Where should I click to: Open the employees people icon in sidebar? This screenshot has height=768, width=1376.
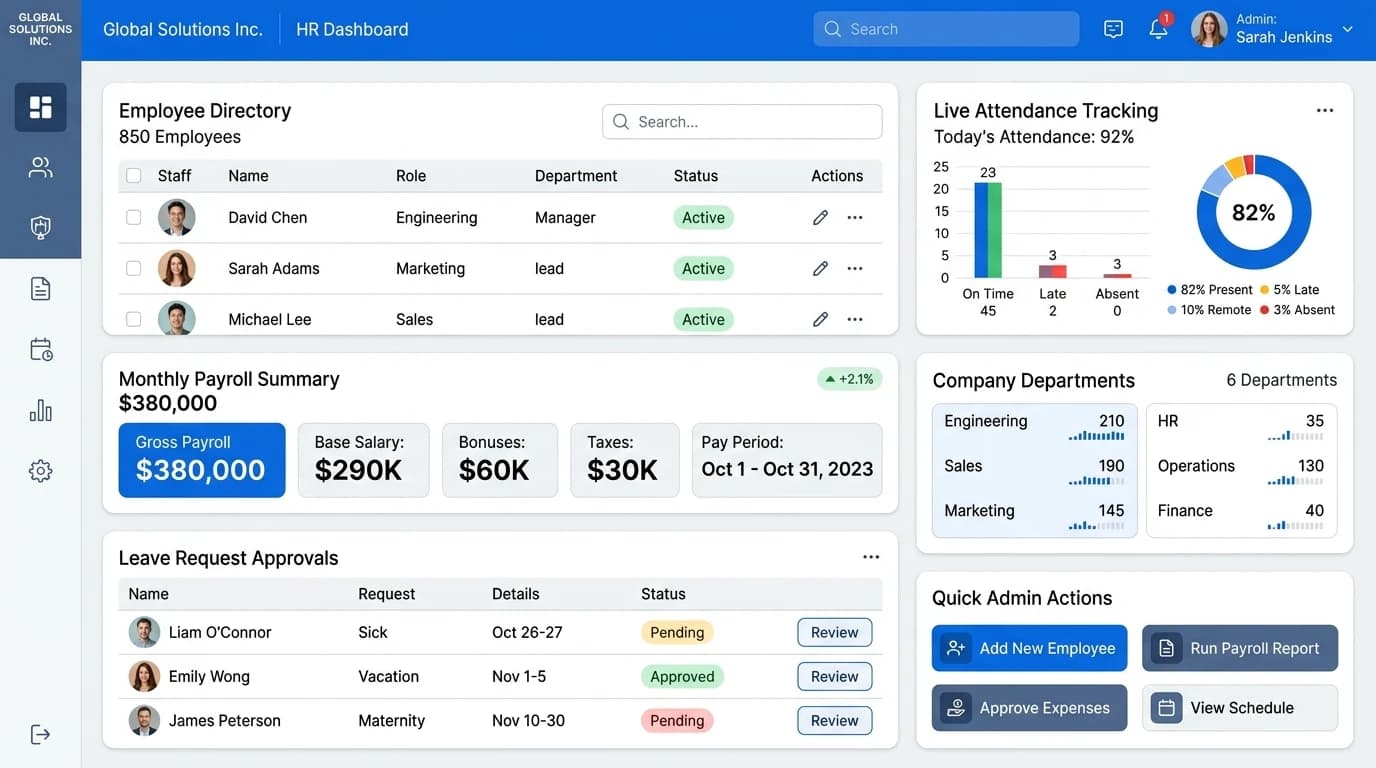coord(41,167)
